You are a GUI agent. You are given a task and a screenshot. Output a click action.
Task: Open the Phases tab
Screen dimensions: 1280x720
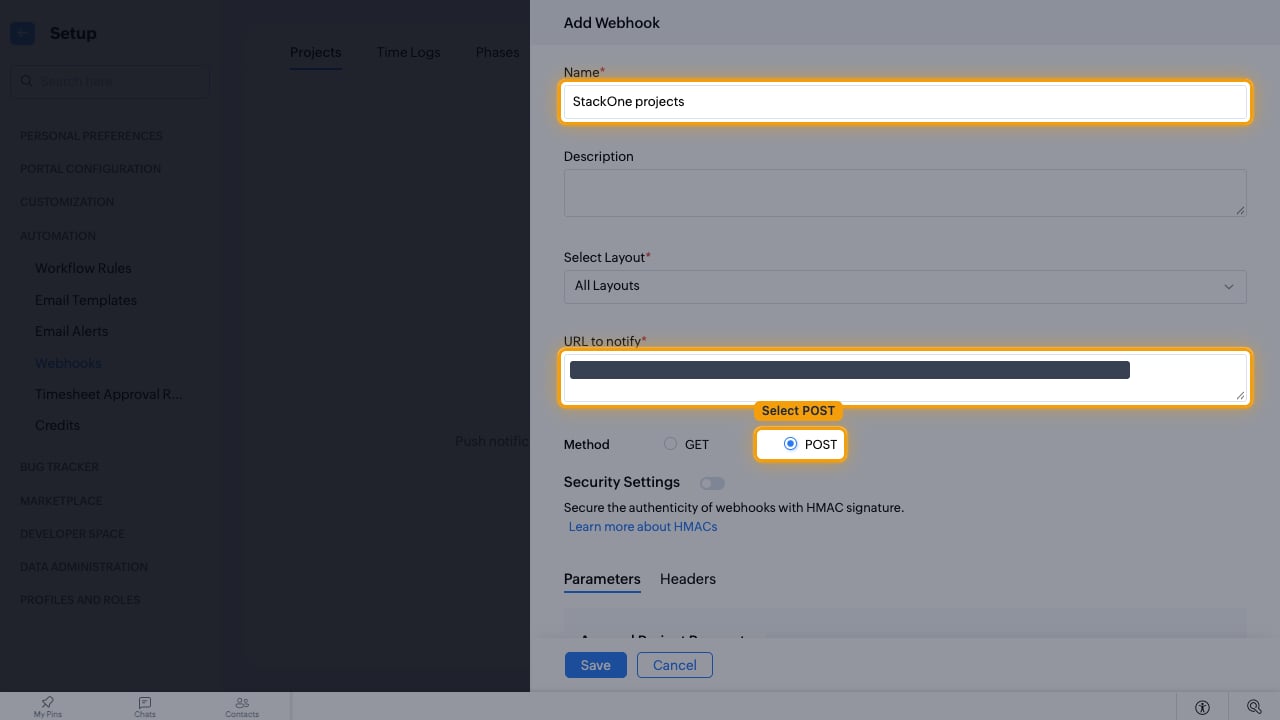(x=497, y=52)
